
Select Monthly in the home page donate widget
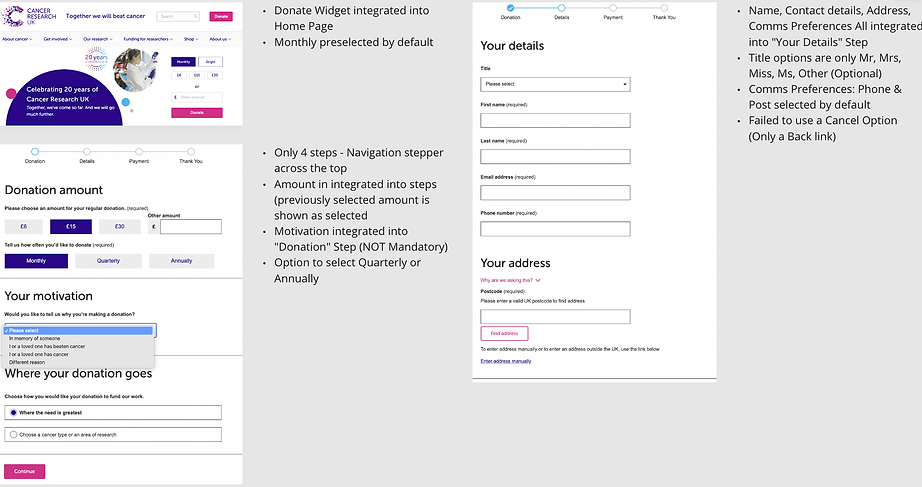tap(183, 62)
